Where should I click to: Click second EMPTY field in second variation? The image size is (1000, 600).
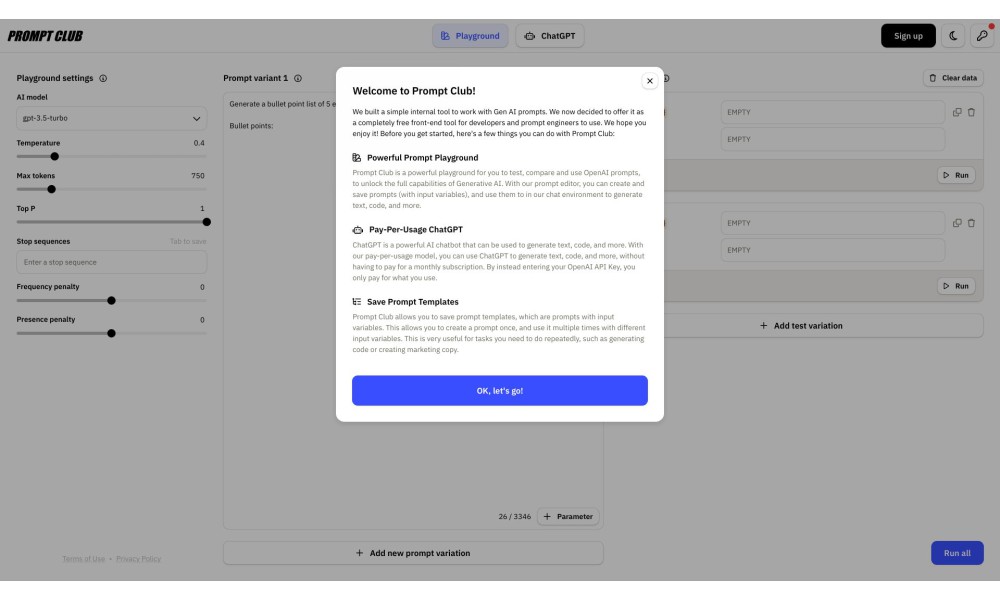[832, 250]
